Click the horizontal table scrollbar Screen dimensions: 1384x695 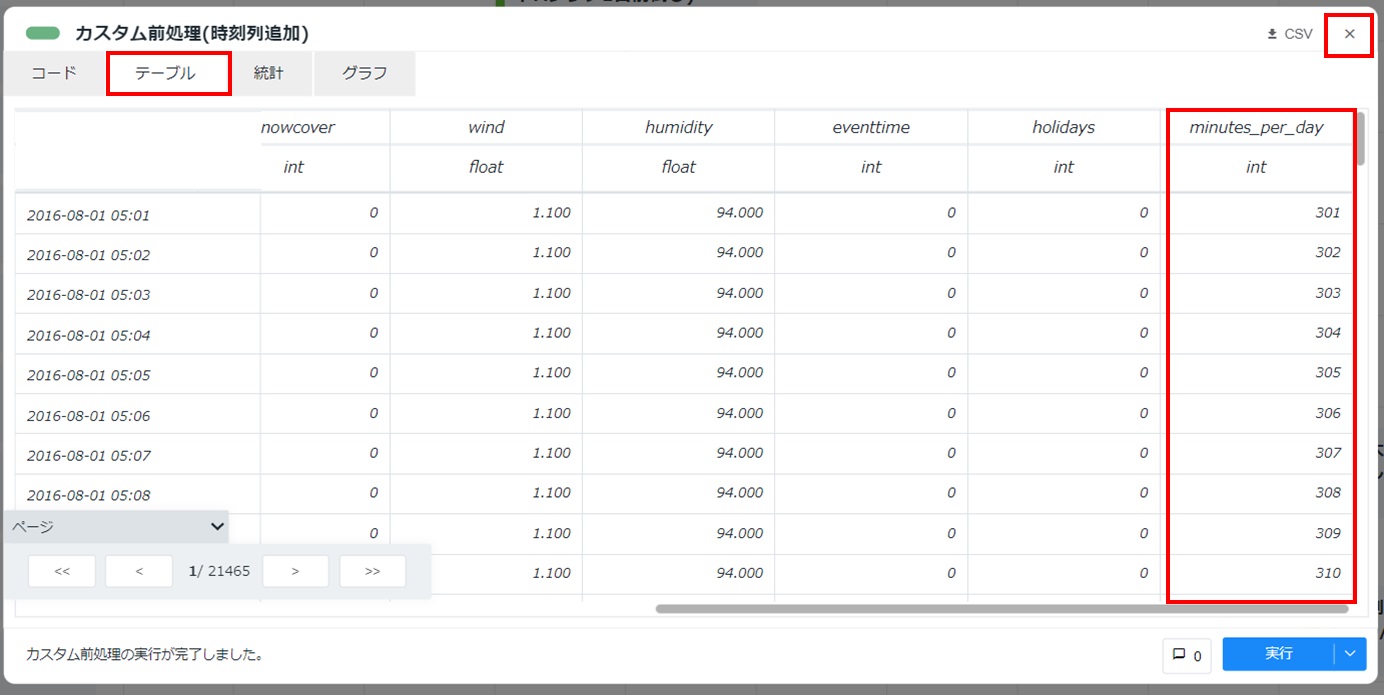(1002, 608)
